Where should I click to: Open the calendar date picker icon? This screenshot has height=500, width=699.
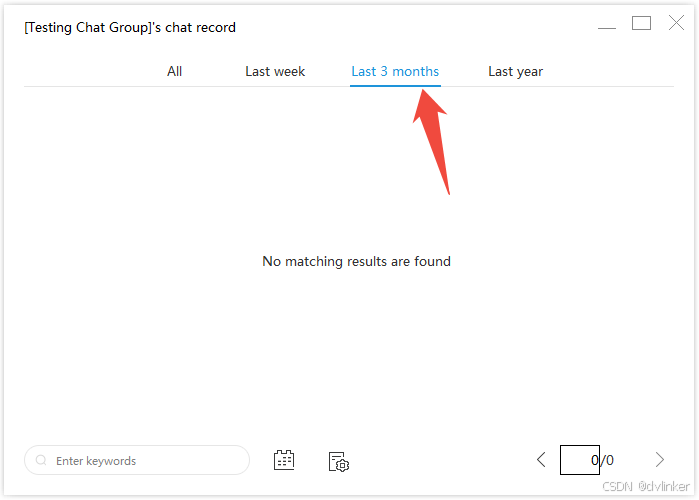coord(284,460)
